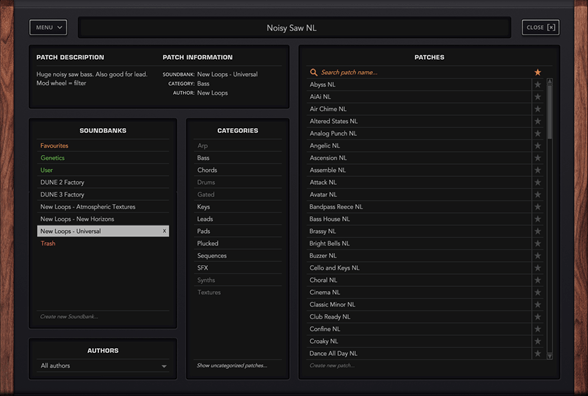Open the MENU dropdown
The width and height of the screenshot is (588, 396).
(48, 27)
